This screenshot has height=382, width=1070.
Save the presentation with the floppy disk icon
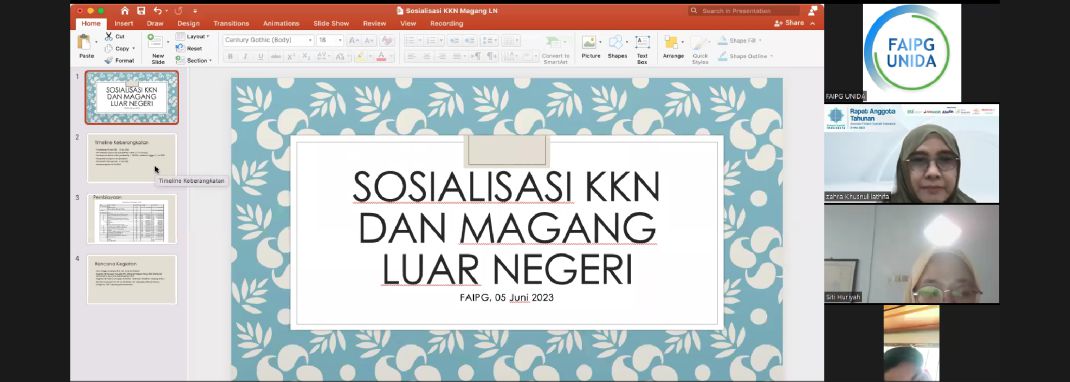point(141,11)
